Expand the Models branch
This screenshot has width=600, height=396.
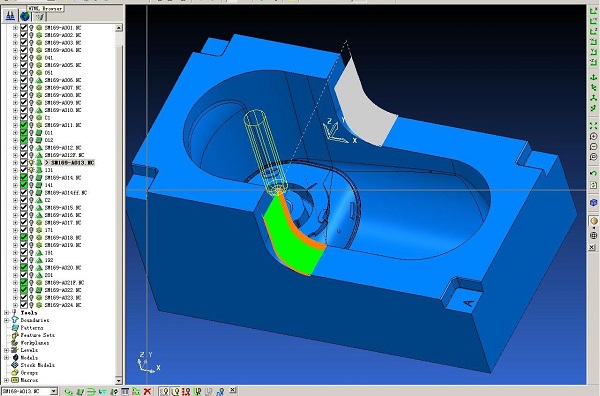click(7, 357)
